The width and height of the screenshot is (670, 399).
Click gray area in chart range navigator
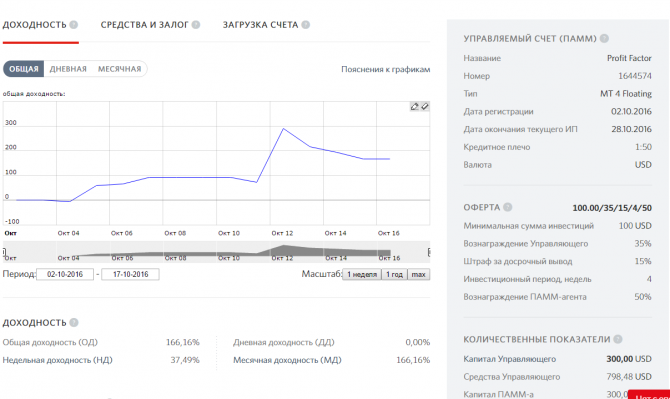(216, 252)
